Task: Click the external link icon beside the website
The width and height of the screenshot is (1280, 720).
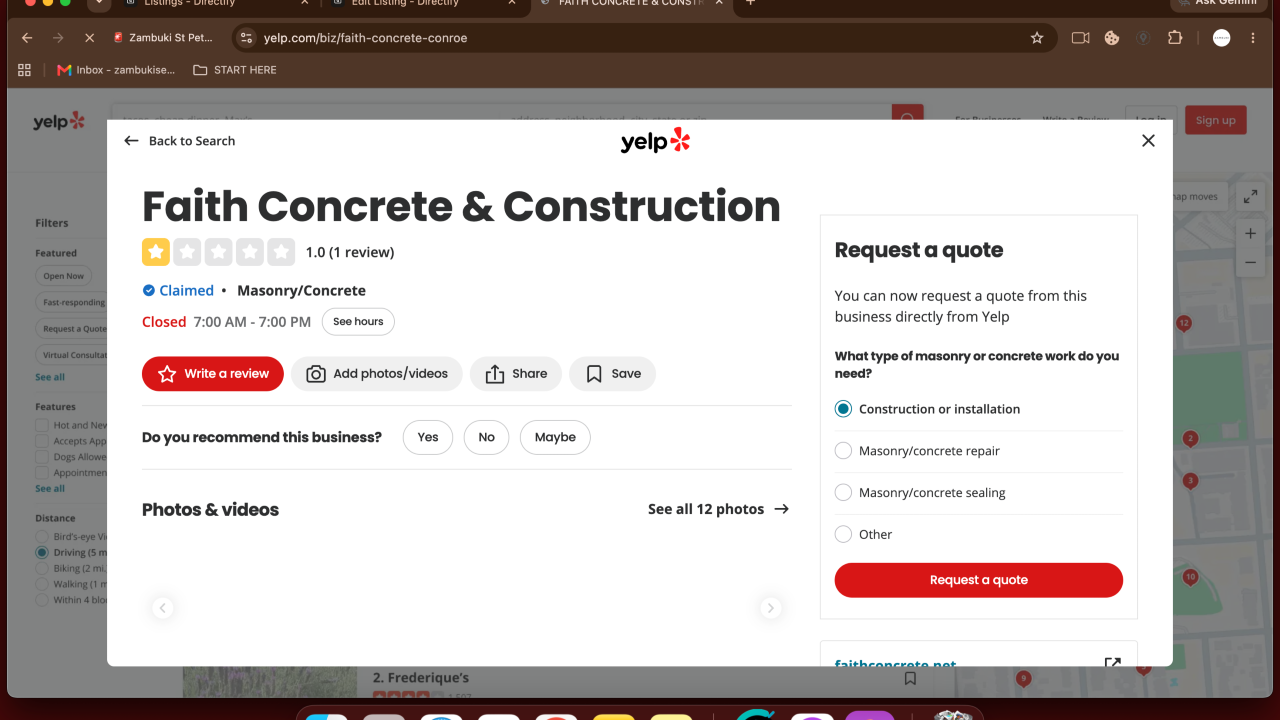Action: pos(1112,663)
